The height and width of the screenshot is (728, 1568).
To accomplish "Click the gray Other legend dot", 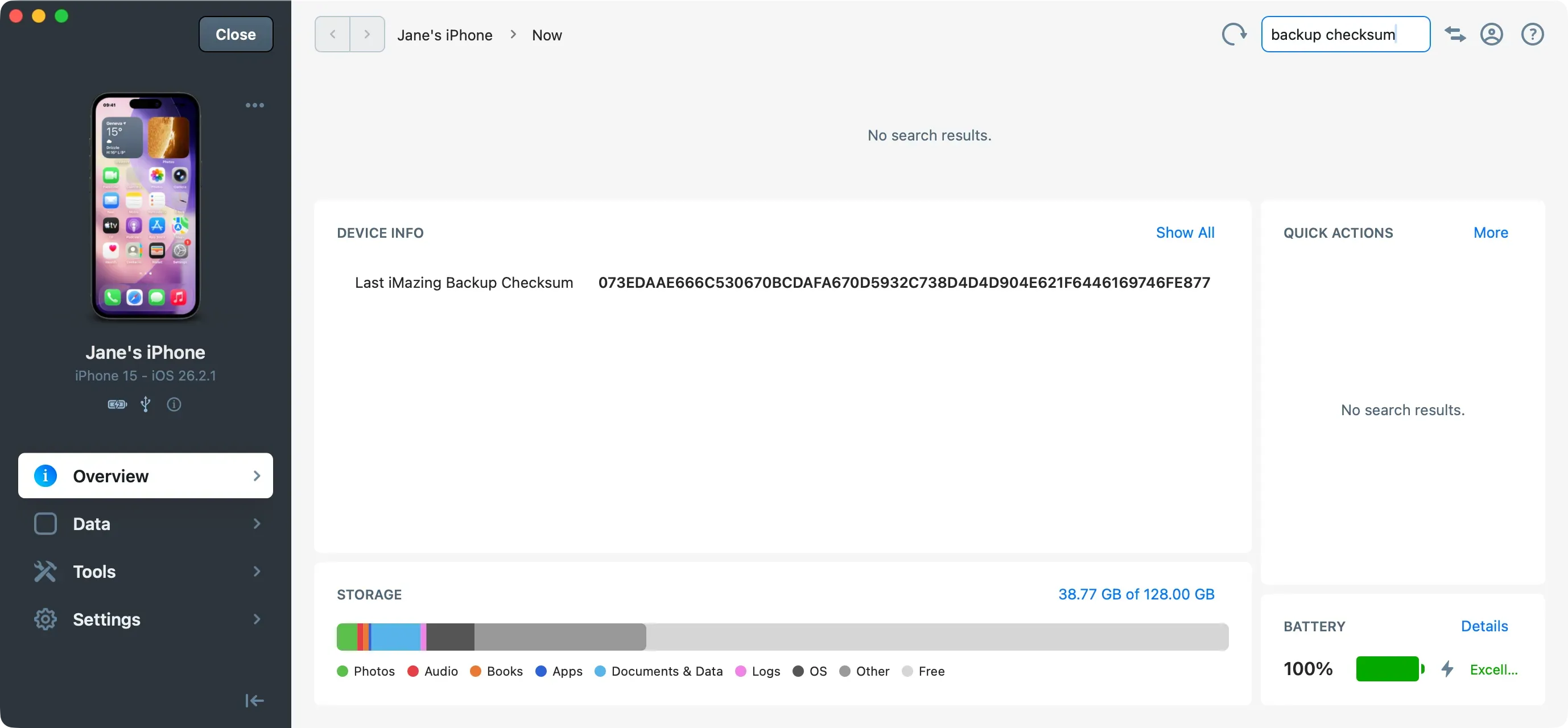I will point(844,671).
